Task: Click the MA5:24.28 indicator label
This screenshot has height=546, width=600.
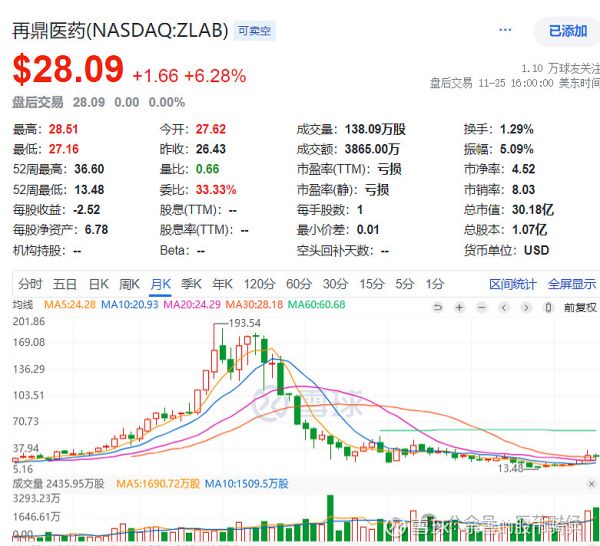Action: pos(70,305)
